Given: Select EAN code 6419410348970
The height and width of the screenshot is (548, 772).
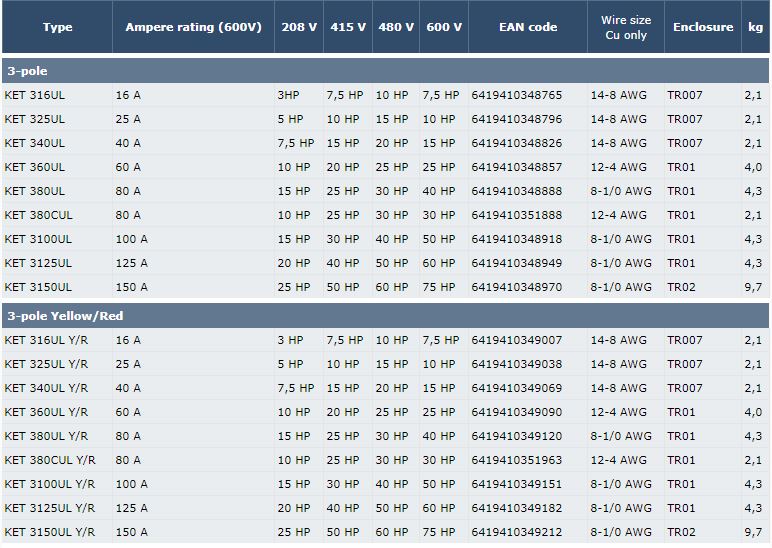Looking at the screenshot, I should pos(516,287).
